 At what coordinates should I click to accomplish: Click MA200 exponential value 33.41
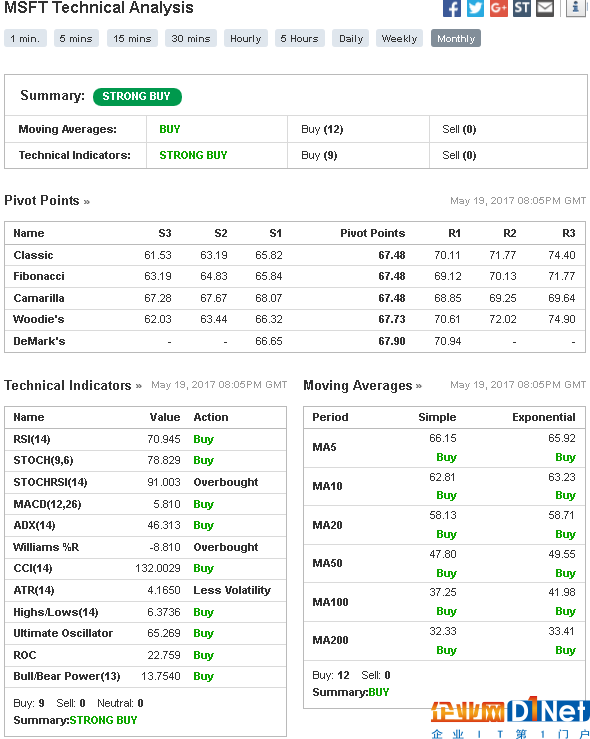562,631
